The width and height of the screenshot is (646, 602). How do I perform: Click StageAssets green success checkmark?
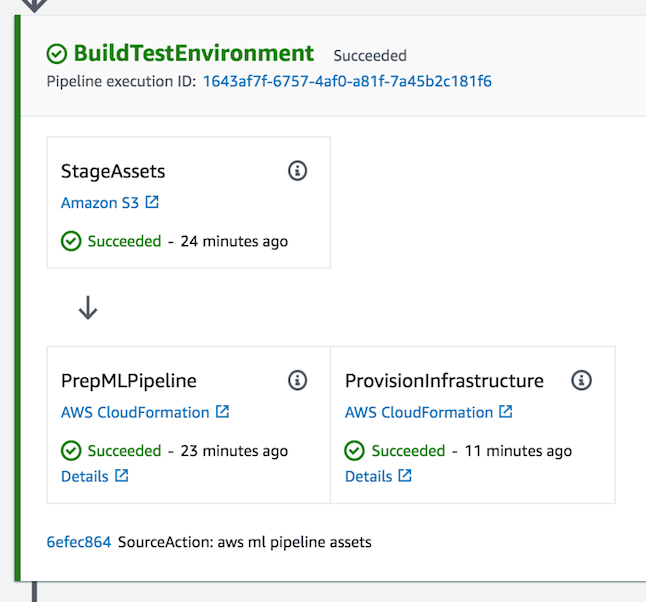[71, 241]
